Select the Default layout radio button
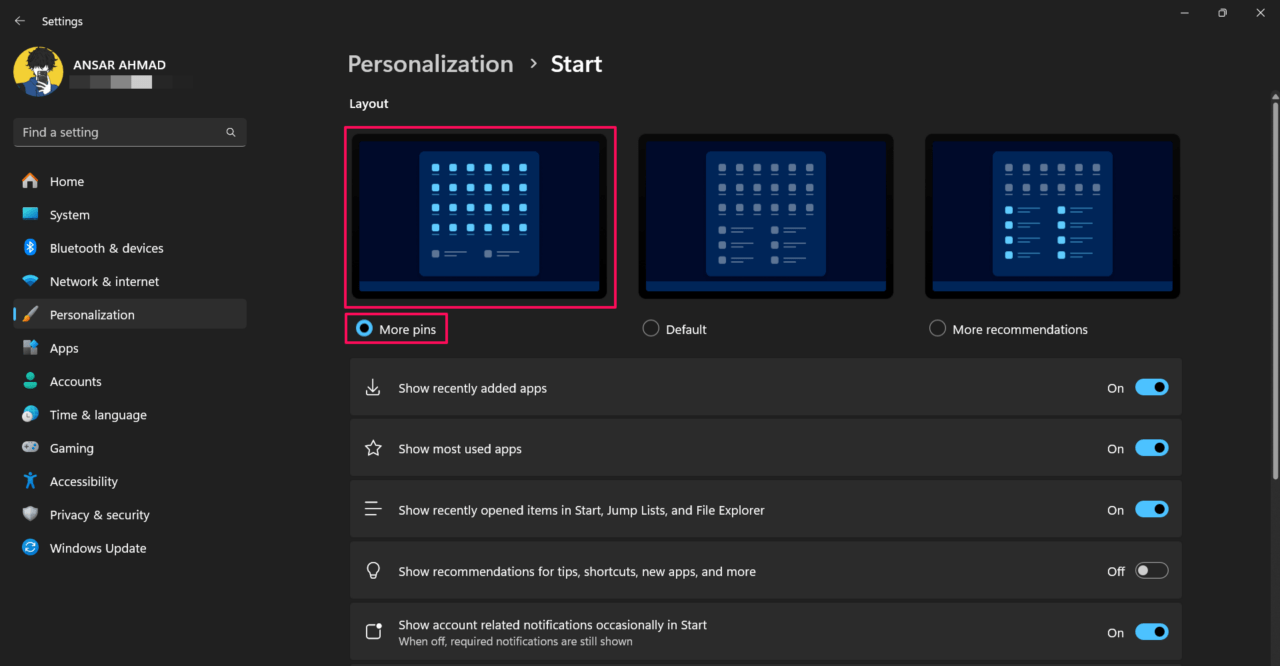 (651, 329)
